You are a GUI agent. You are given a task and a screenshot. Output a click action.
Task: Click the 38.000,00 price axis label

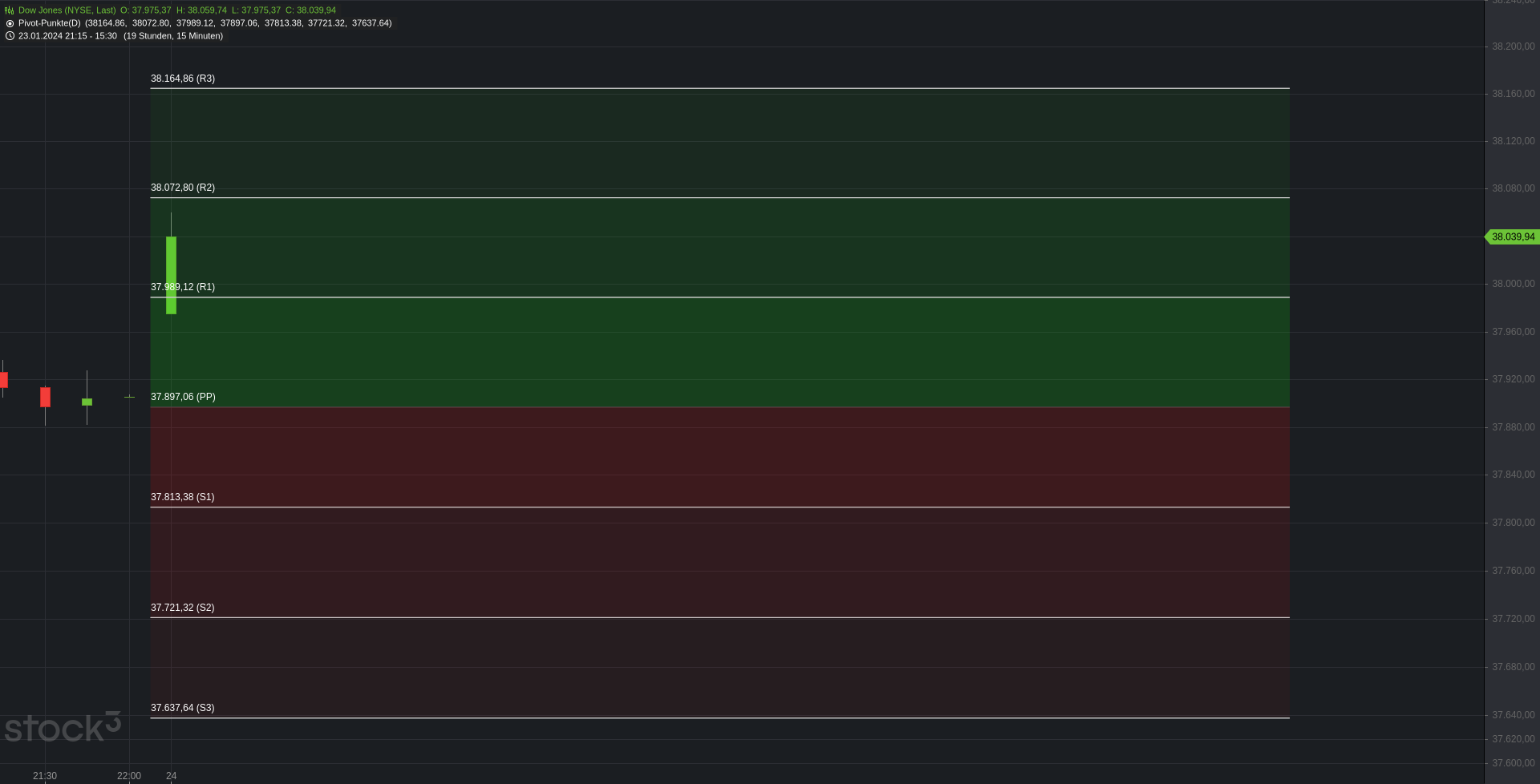pyautogui.click(x=1513, y=284)
